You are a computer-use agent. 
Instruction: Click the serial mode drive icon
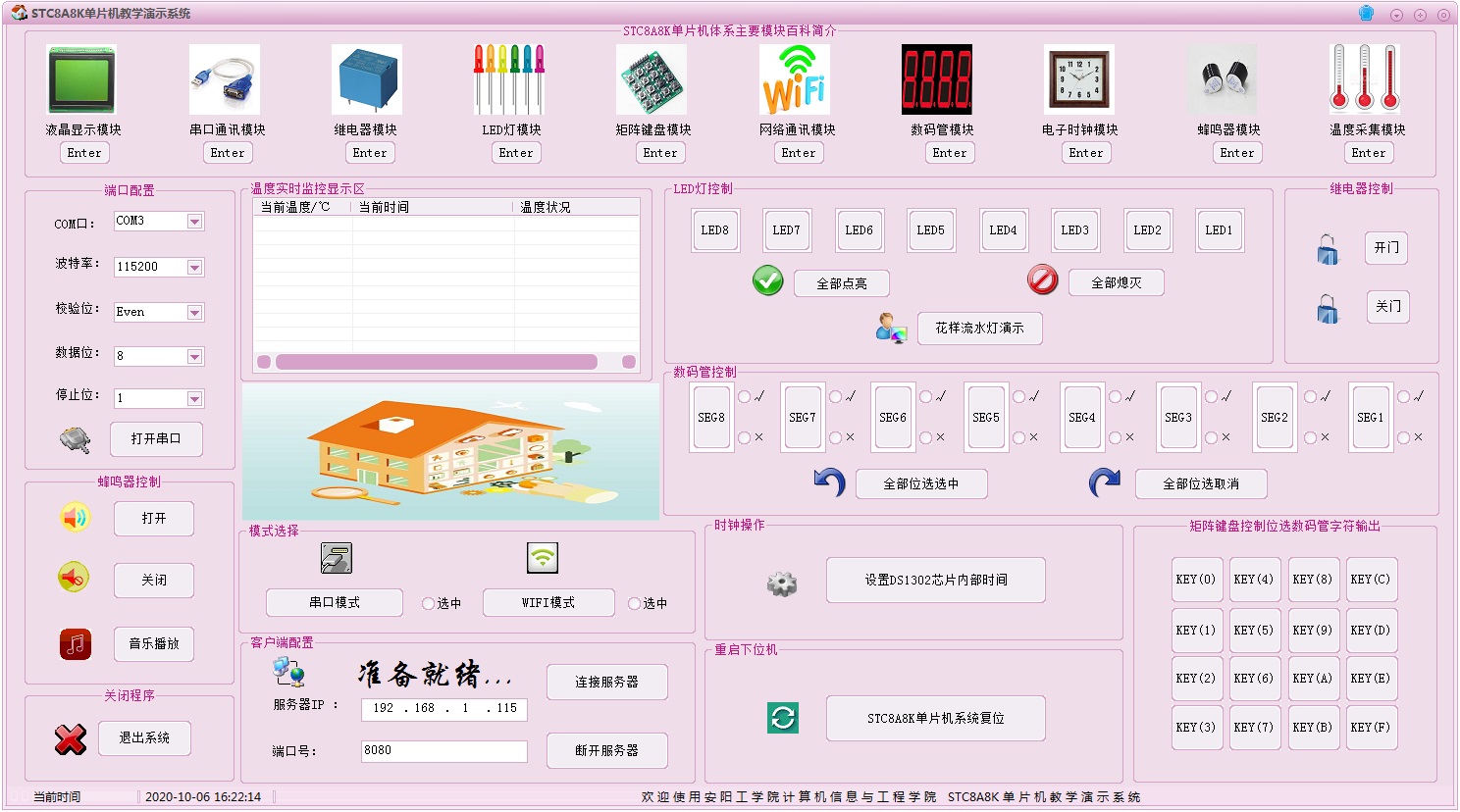[x=337, y=558]
